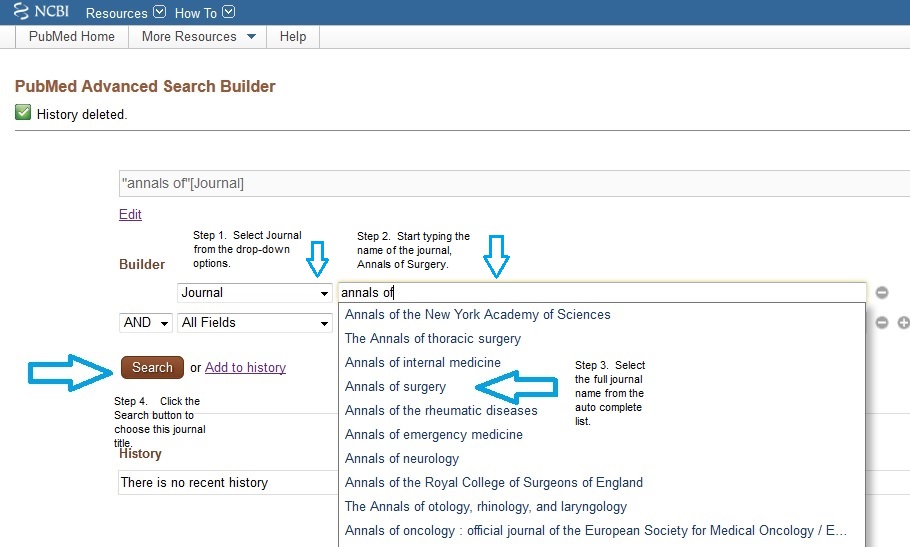Select Annals of the New York Academy of Sciences
The height and width of the screenshot is (547, 910).
(x=602, y=314)
